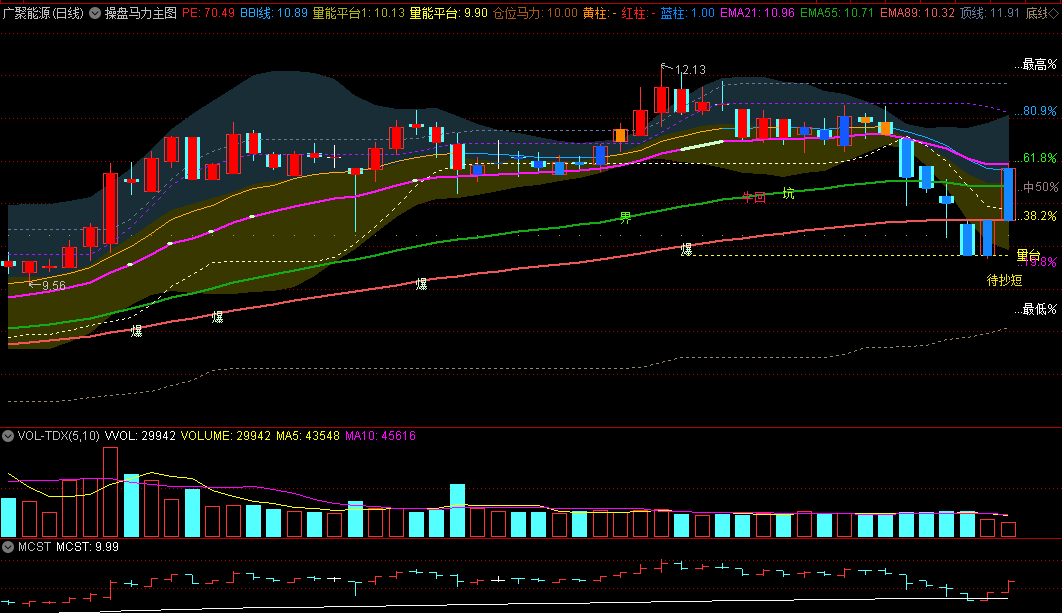The height and width of the screenshot is (613, 1062).
Task: Click the 12.13 high price marker
Action: click(690, 70)
